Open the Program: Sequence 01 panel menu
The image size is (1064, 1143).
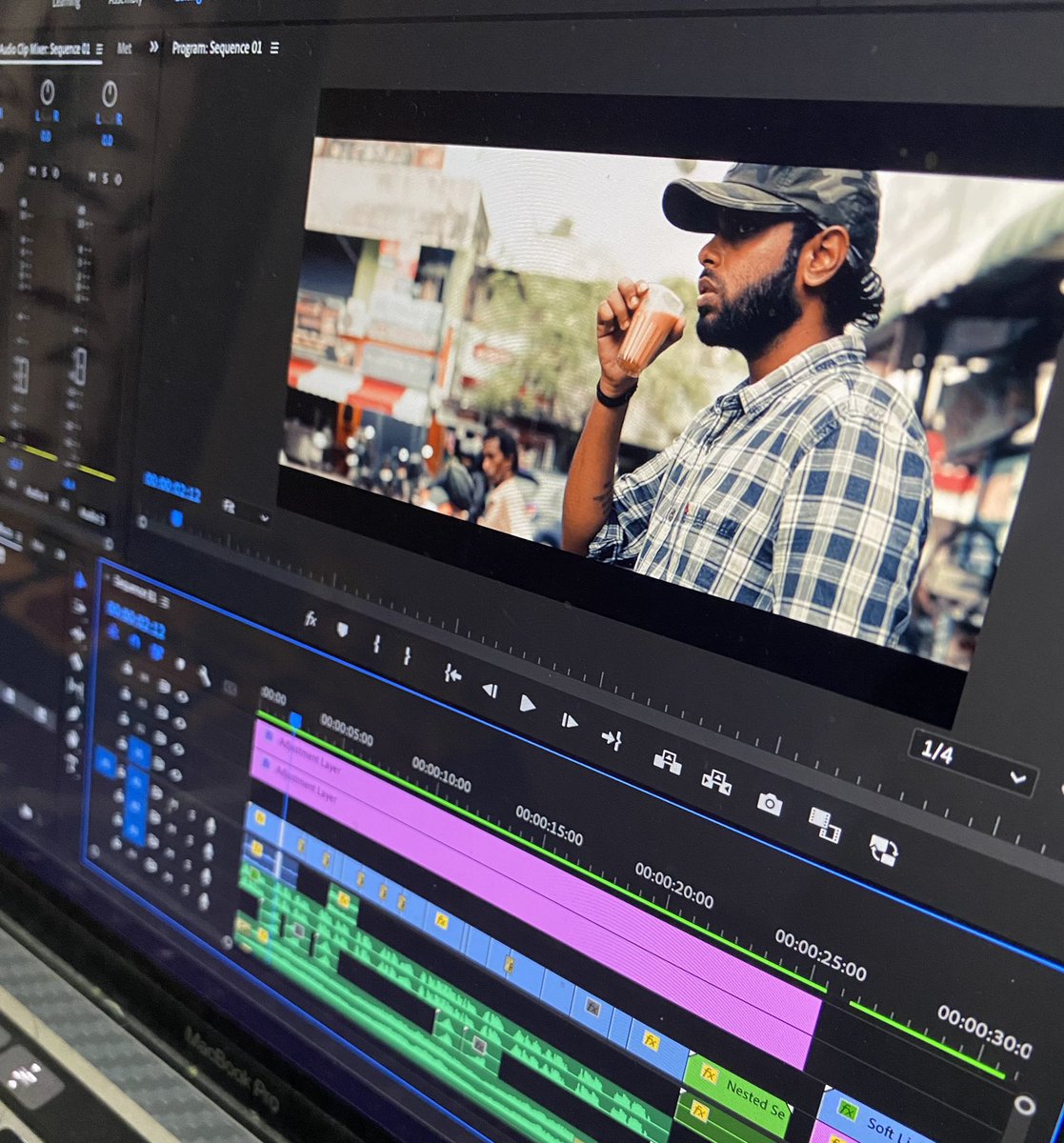tap(275, 48)
